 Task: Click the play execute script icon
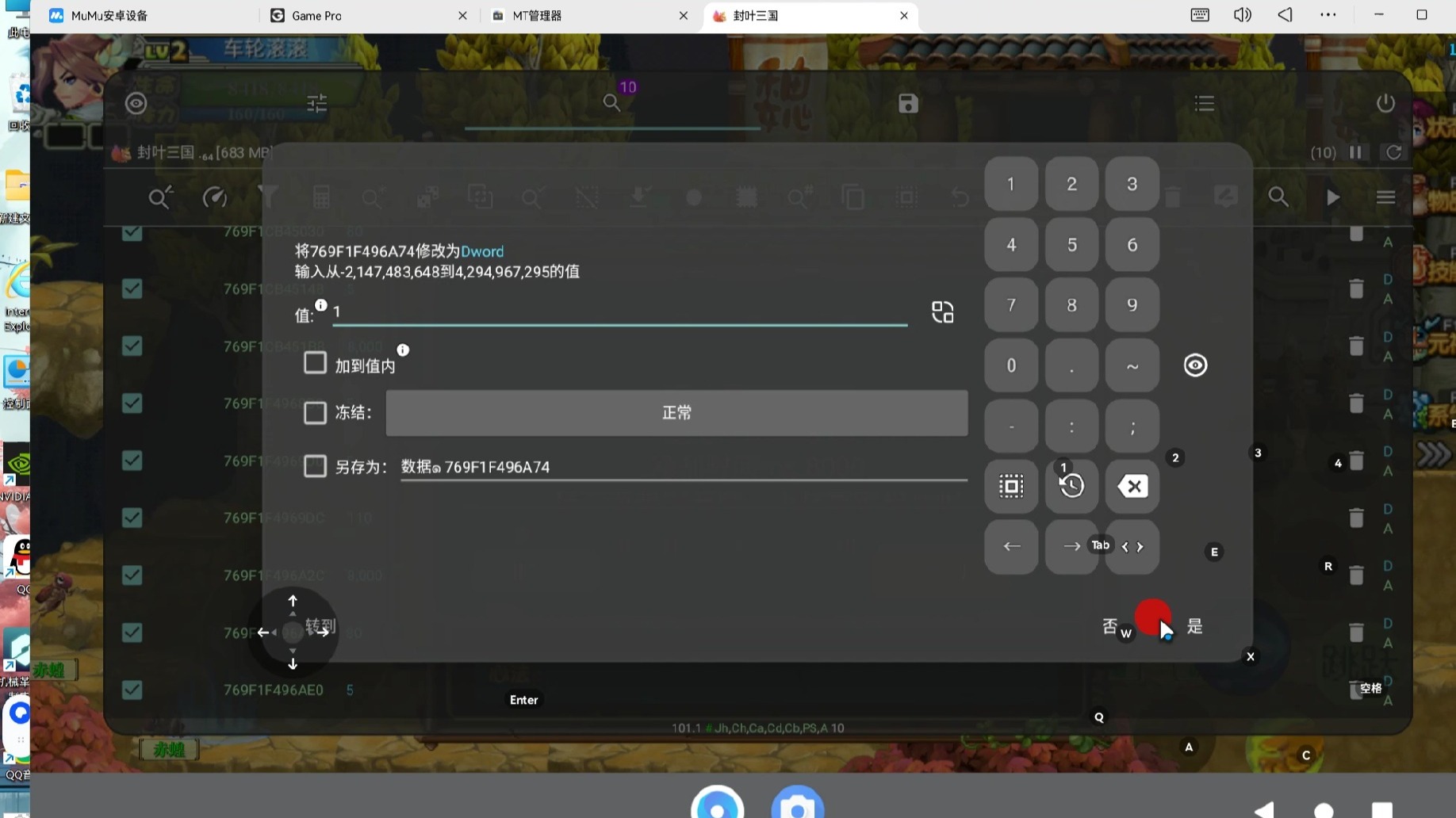pyautogui.click(x=1333, y=197)
